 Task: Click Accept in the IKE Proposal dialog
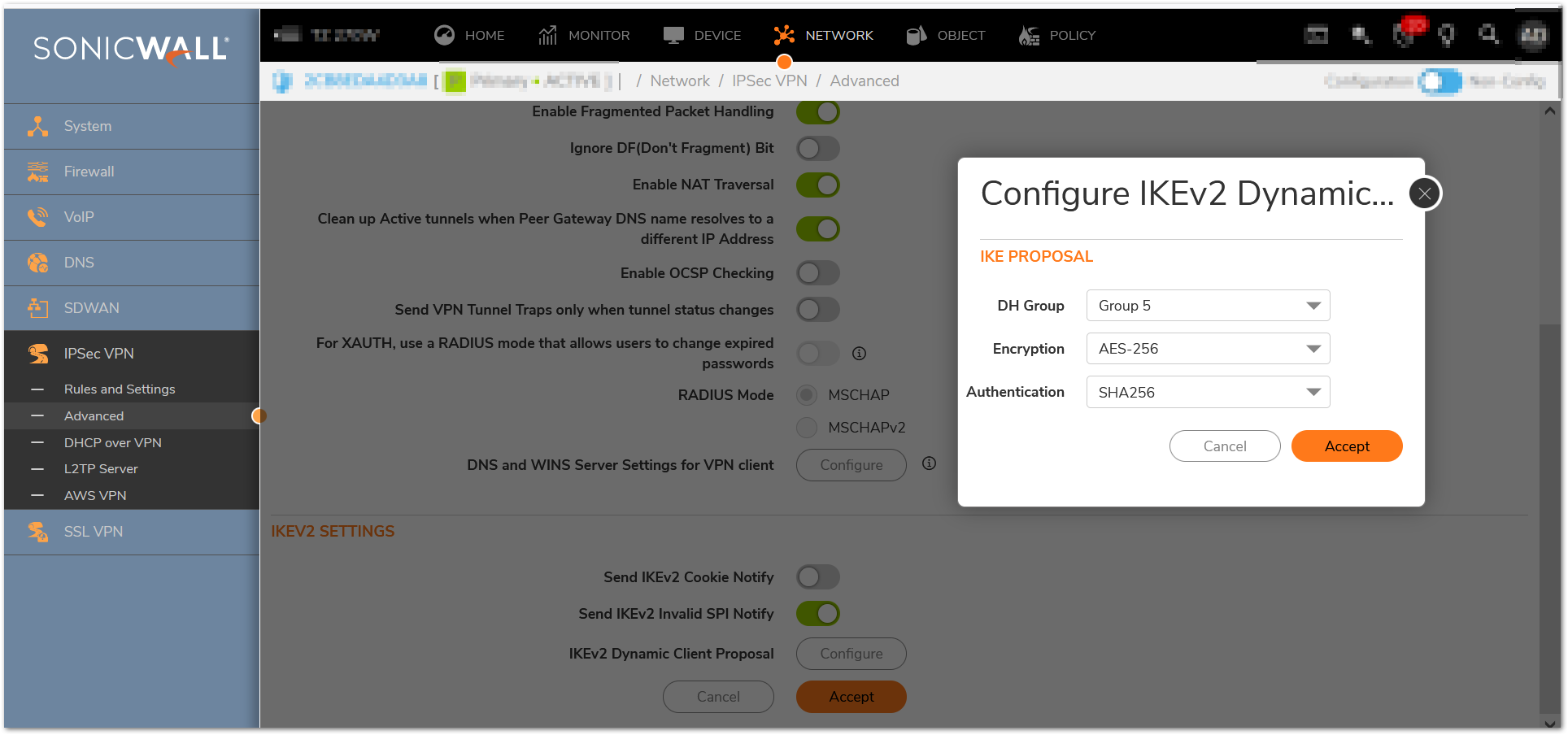1347,446
